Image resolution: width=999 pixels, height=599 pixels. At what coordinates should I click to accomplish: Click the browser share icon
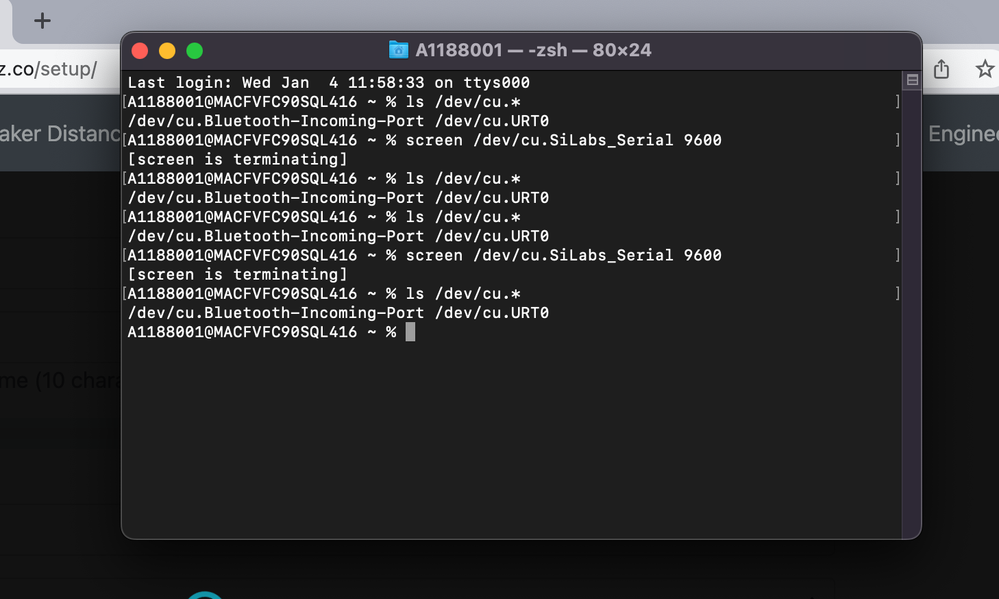[941, 69]
